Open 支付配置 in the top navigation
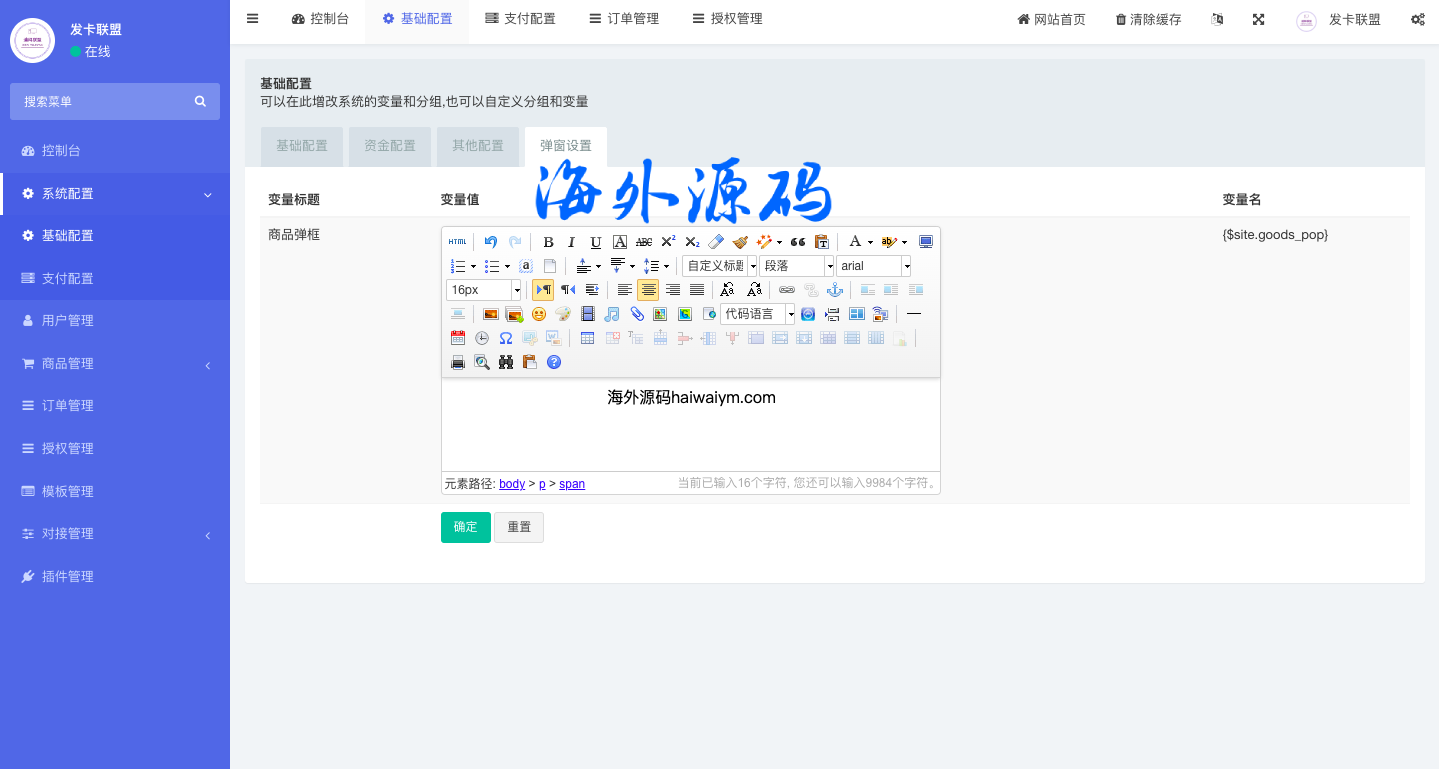 pyautogui.click(x=519, y=19)
